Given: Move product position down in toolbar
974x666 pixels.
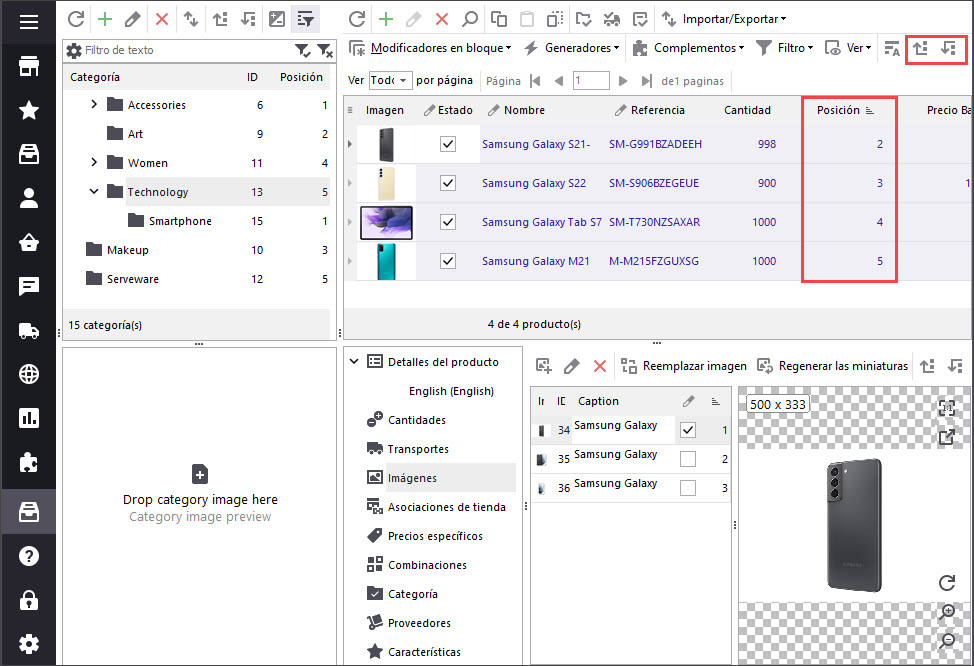Looking at the screenshot, I should click(948, 48).
